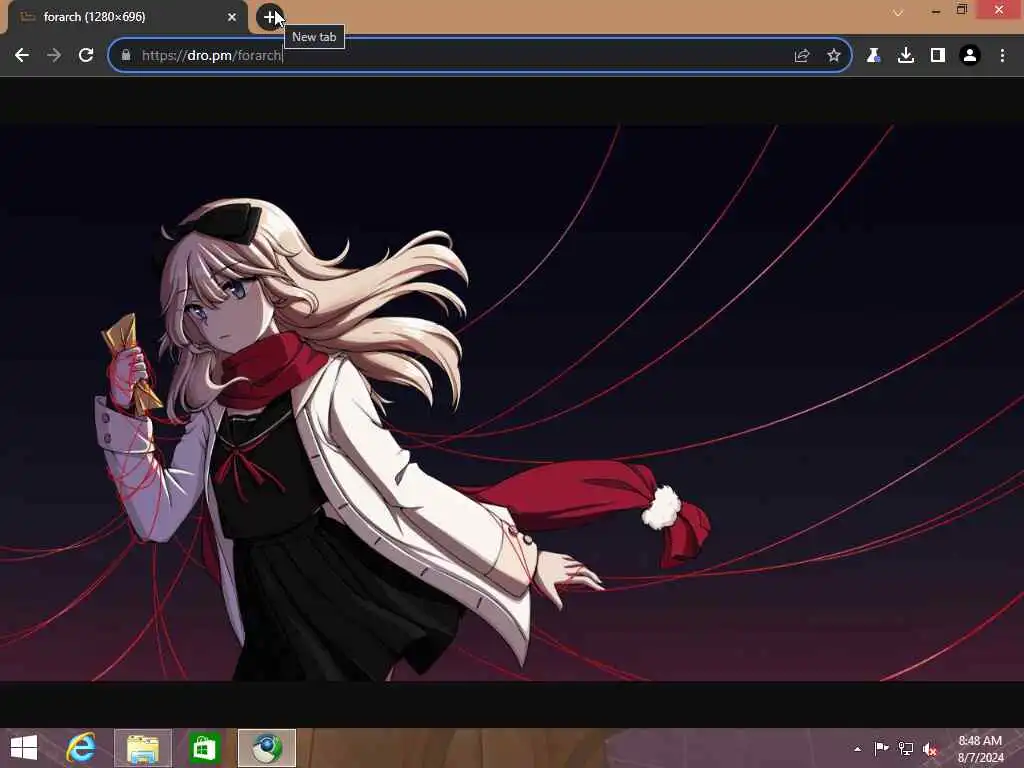Screen dimensions: 1024x768
Task: Toggle the browser side panel
Action: (x=938, y=56)
